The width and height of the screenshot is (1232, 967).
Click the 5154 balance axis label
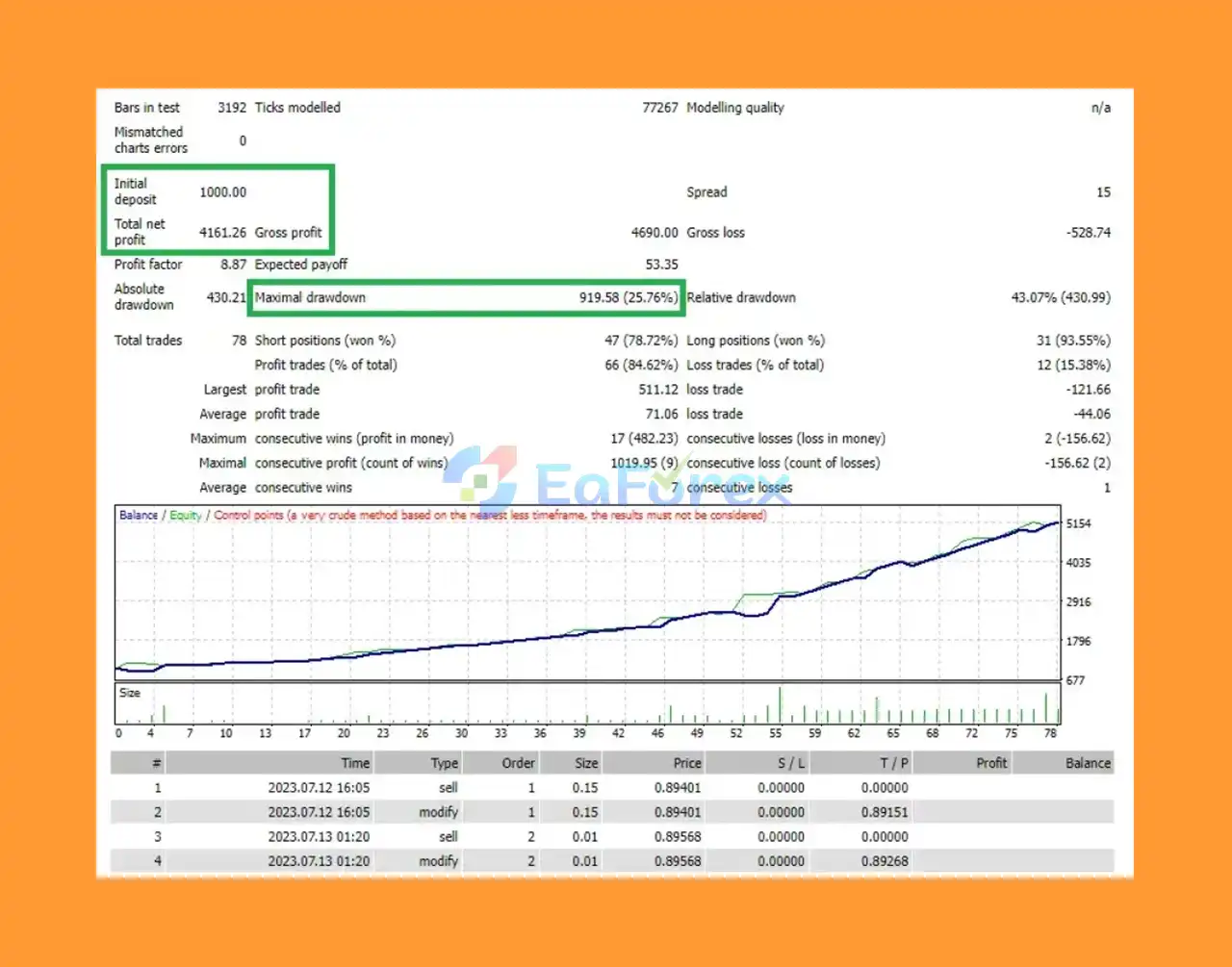tap(1079, 523)
